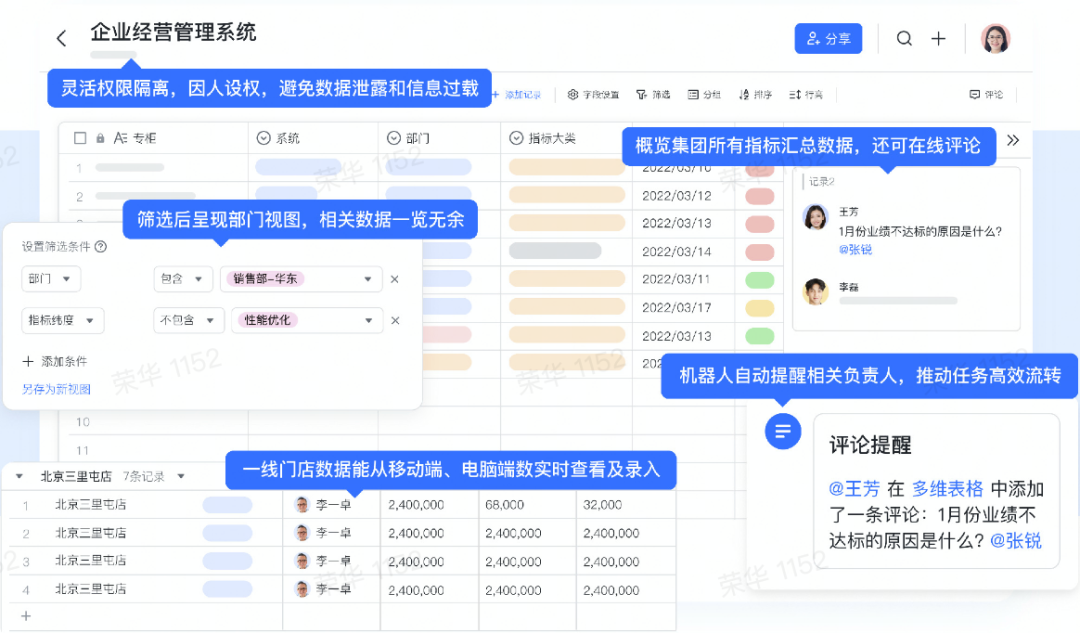Image resolution: width=1080 pixels, height=633 pixels.
Task: Open 字段设置 field settings in the toolbar
Action: [x=593, y=95]
